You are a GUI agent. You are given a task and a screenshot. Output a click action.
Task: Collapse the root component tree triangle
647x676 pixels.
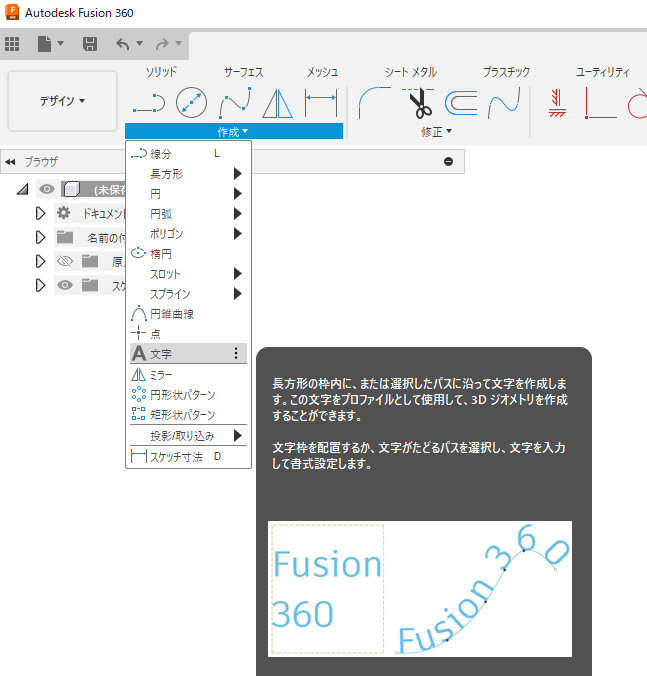(x=23, y=189)
